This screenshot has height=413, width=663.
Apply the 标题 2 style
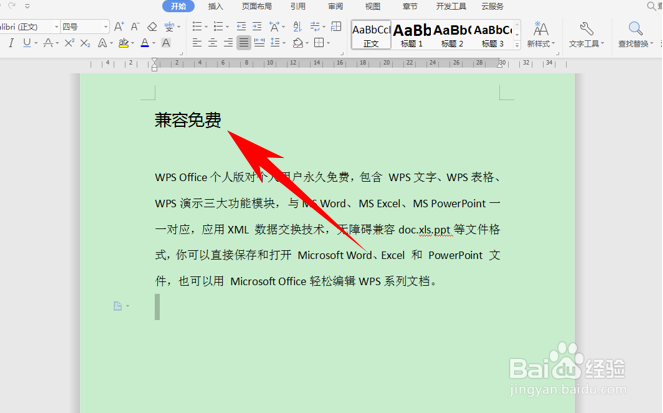click(452, 35)
